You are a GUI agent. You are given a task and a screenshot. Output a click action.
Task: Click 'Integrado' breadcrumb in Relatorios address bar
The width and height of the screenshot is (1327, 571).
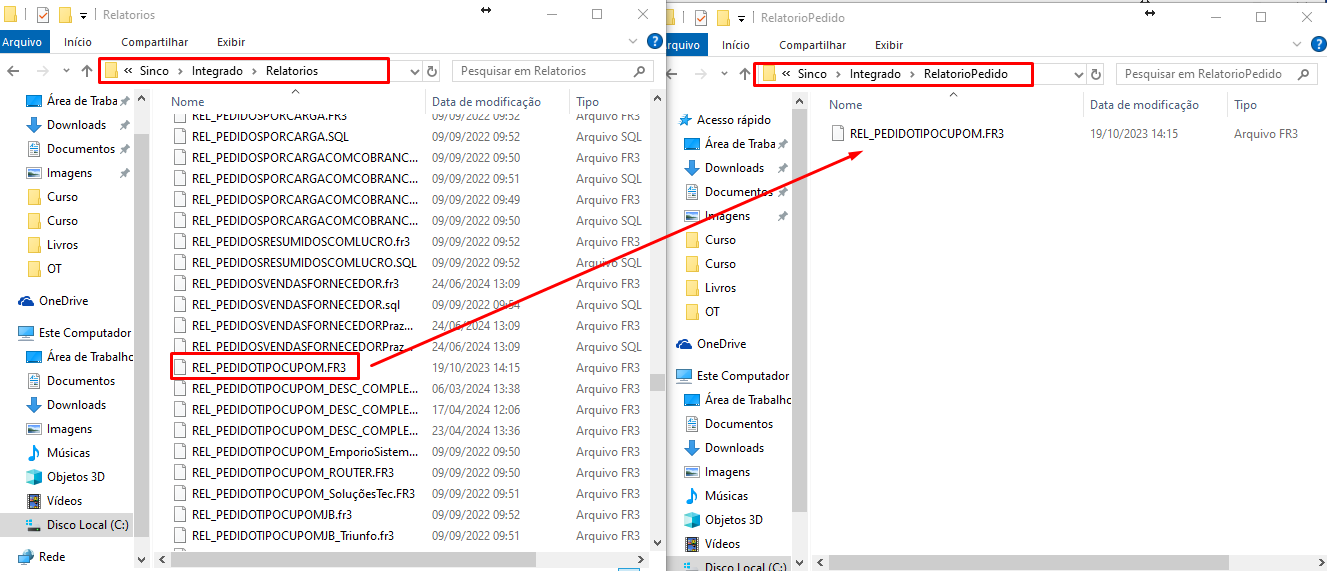coord(219,71)
